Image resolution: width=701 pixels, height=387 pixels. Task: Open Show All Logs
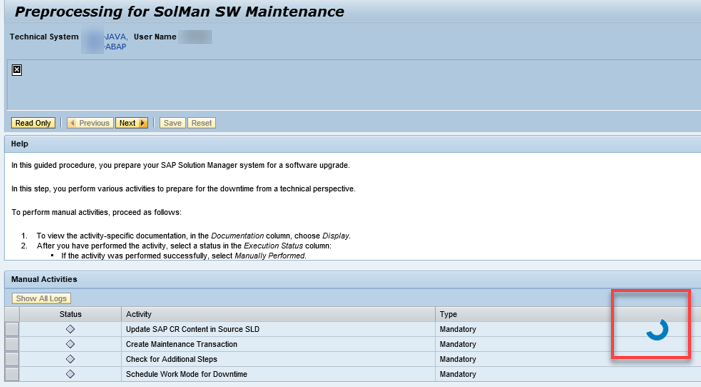tap(41, 298)
